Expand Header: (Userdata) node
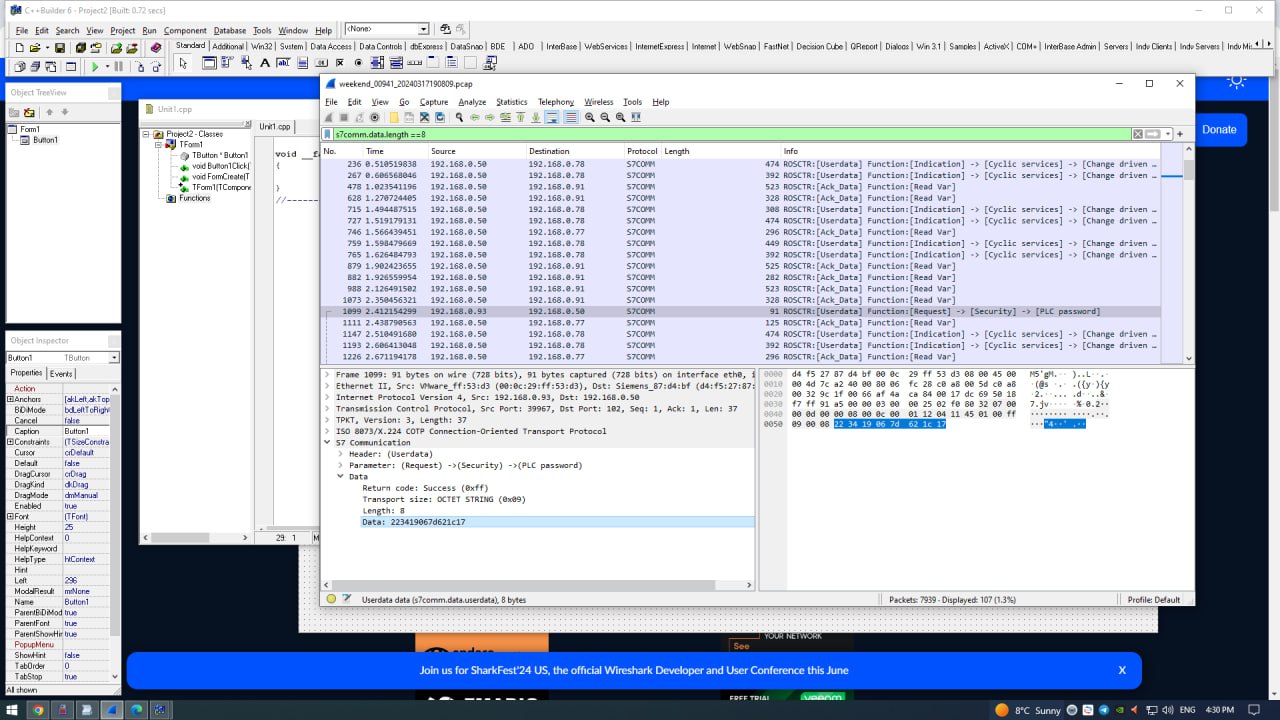1280x720 pixels. [x=341, y=454]
